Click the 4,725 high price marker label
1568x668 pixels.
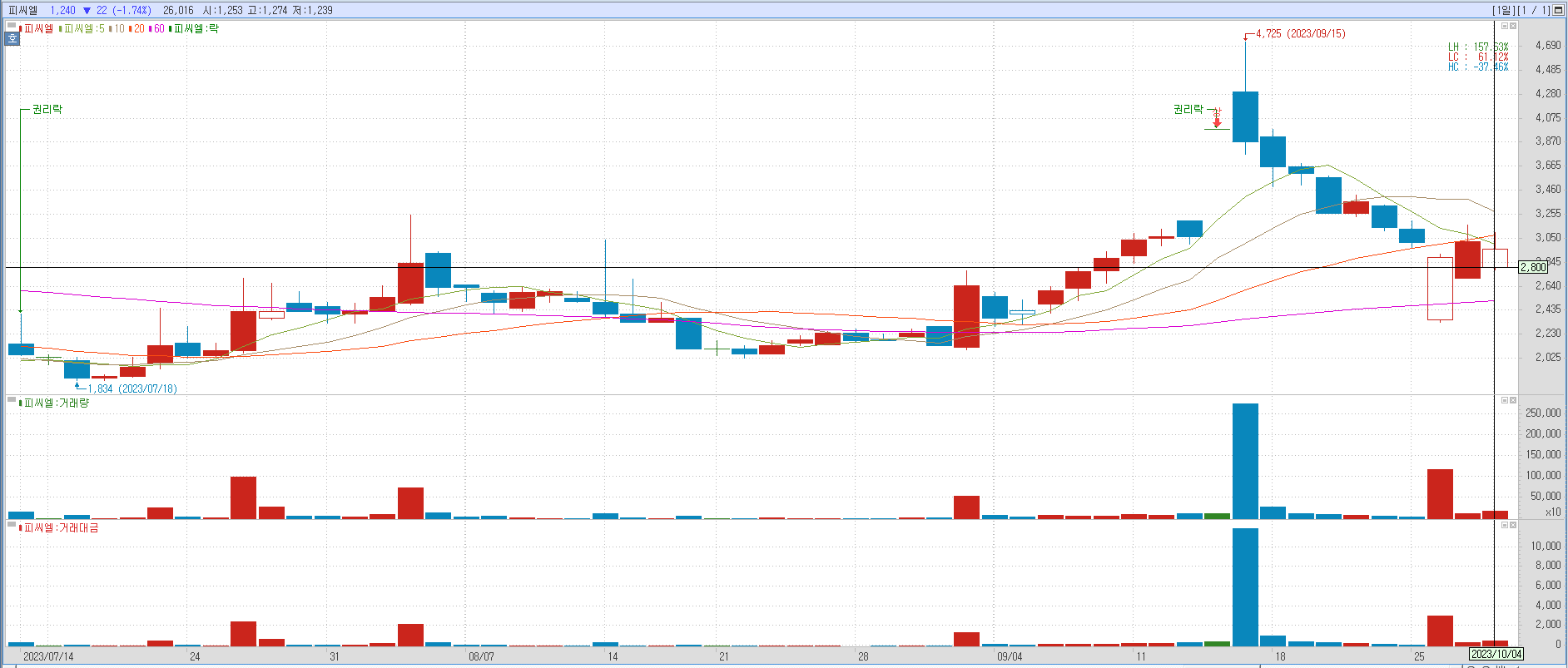pos(1299,34)
